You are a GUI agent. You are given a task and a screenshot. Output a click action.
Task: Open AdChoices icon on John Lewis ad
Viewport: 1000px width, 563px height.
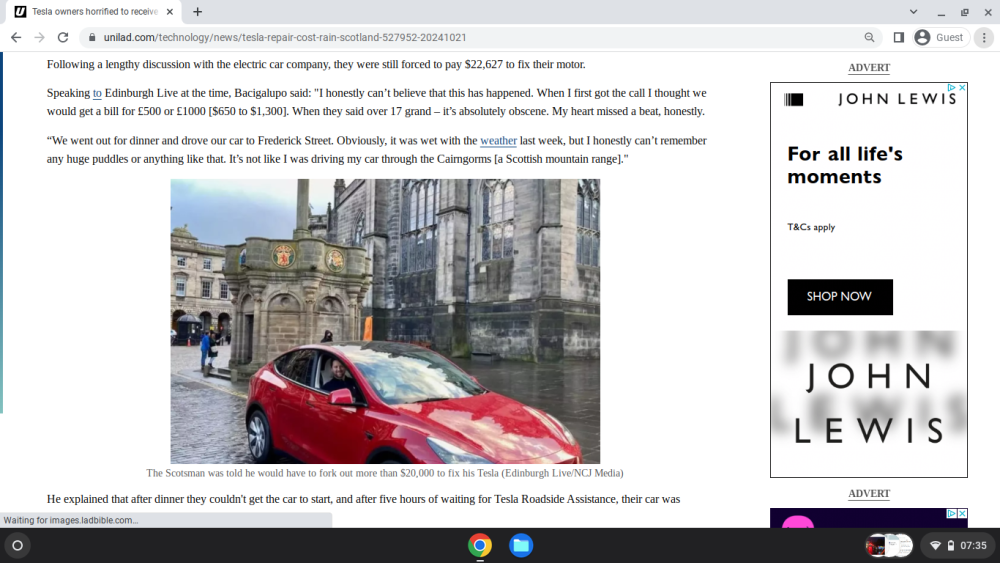click(x=952, y=87)
